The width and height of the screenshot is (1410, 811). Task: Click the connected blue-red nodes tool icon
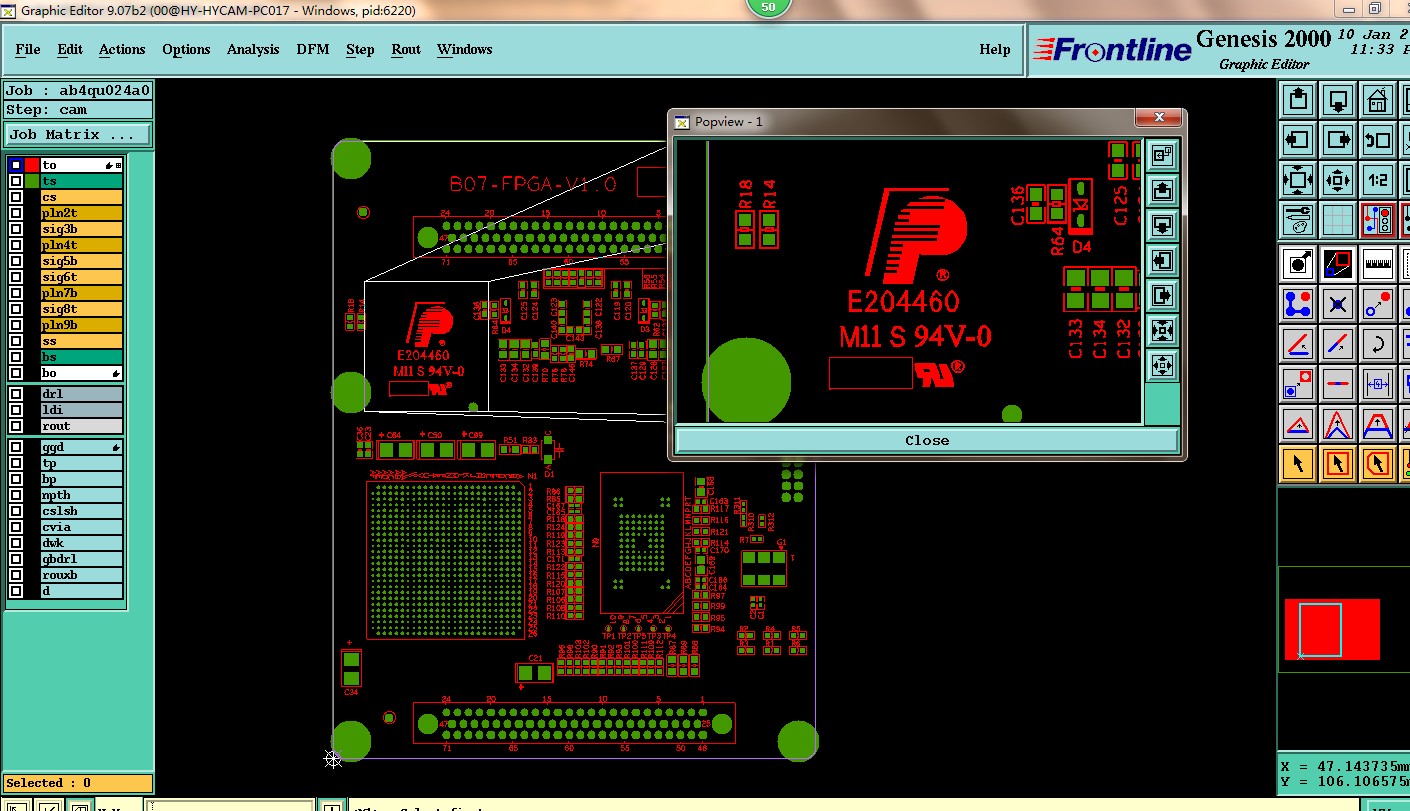(1298, 303)
